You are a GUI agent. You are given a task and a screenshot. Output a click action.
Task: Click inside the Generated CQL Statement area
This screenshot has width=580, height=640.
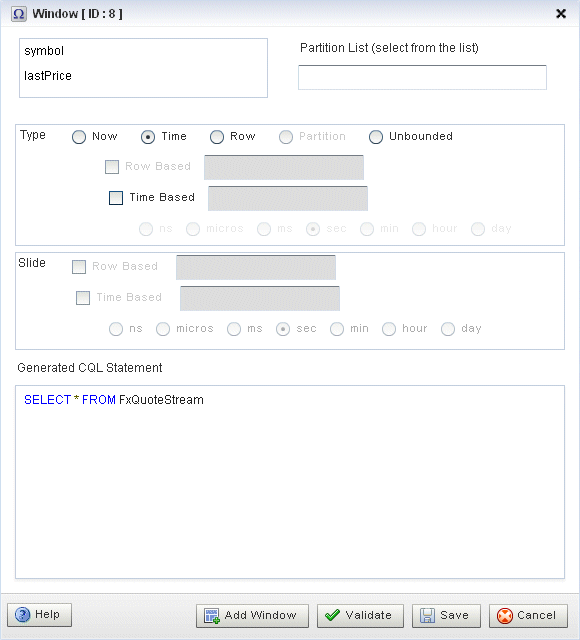pyautogui.click(x=290, y=482)
